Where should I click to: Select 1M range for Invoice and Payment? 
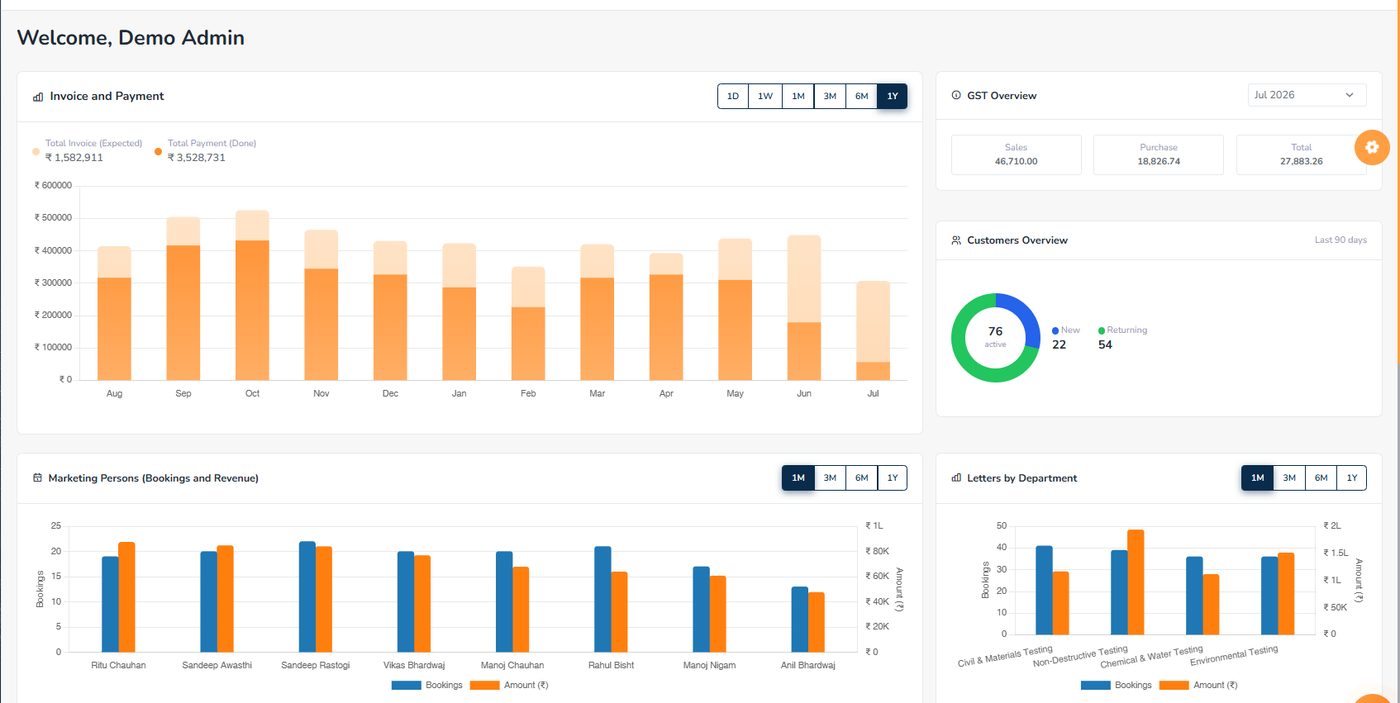click(798, 96)
